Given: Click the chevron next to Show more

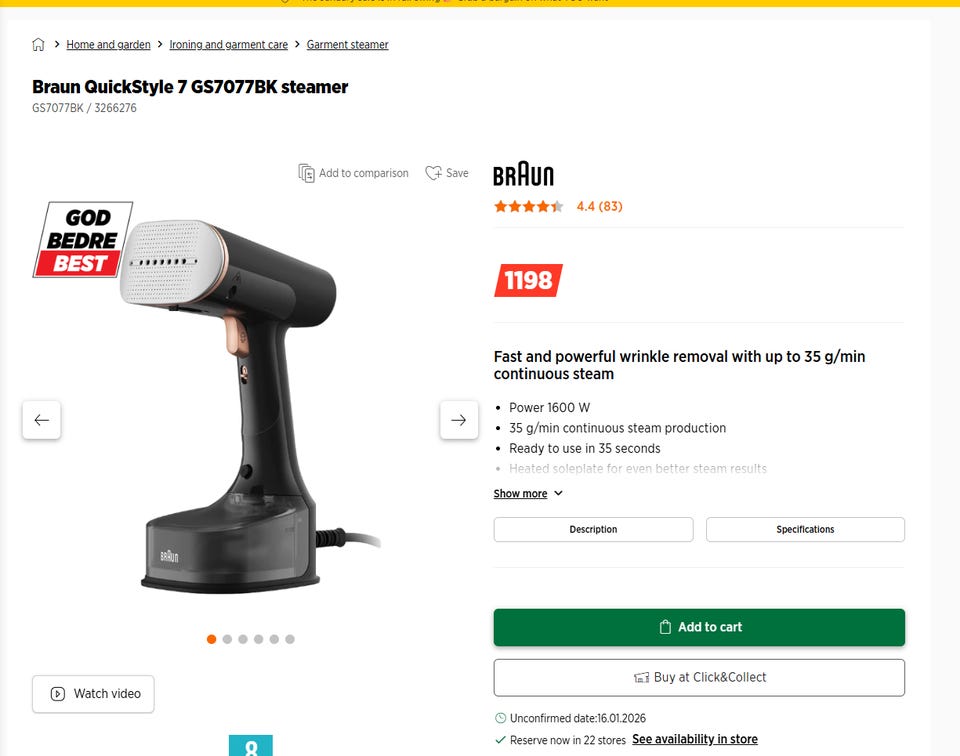Looking at the screenshot, I should [x=558, y=493].
